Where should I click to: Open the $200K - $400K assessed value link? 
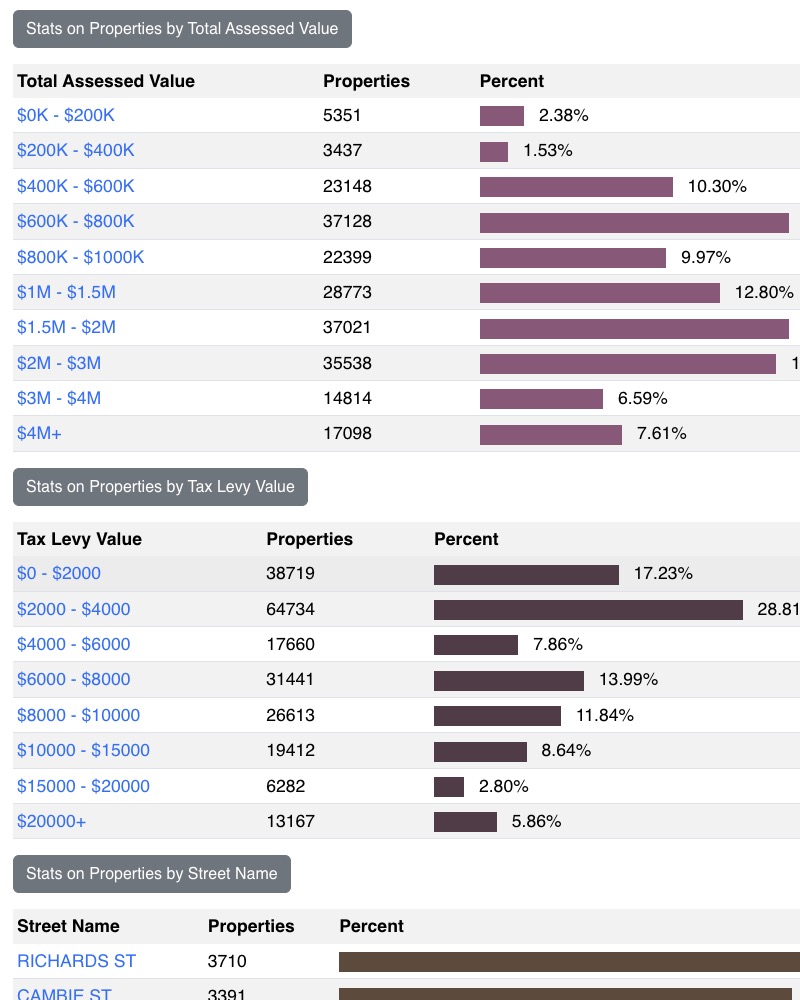pos(75,150)
